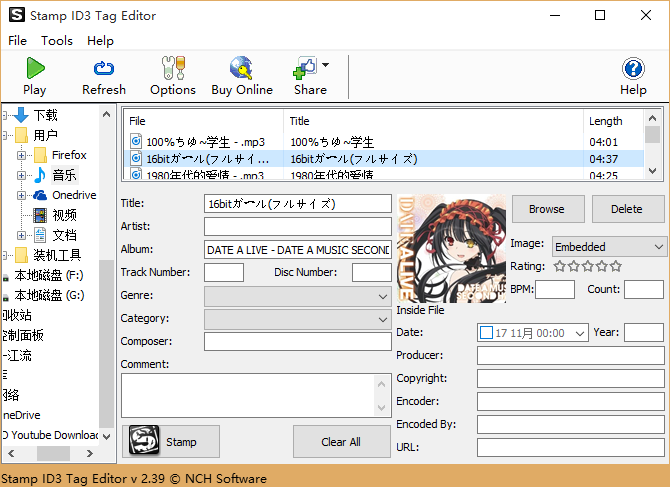Click the Play toolbar icon
The image size is (670, 487).
click(35, 69)
